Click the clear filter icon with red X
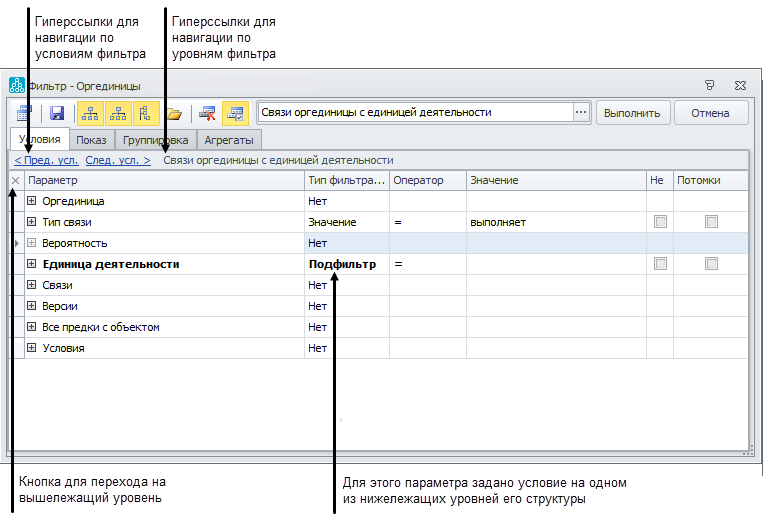Viewport: 763px width, 516px height. 207,113
